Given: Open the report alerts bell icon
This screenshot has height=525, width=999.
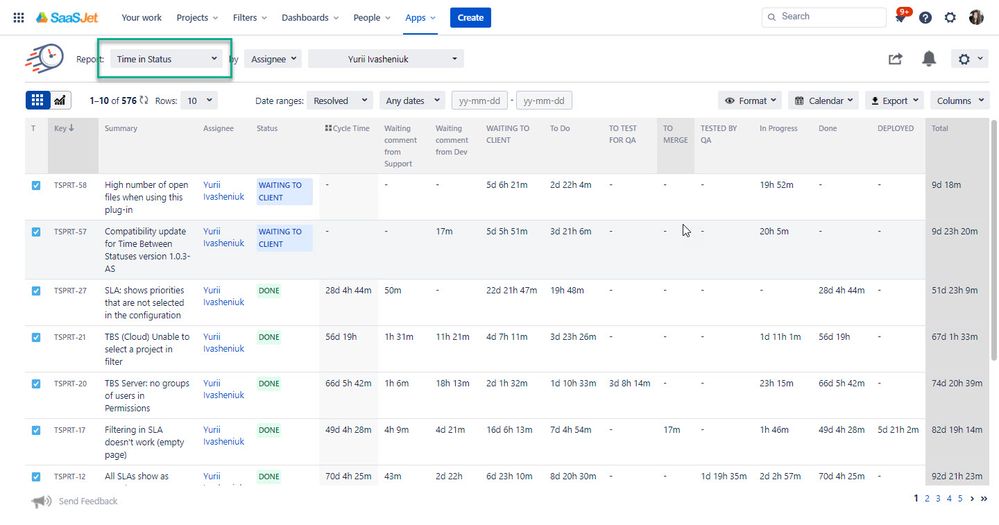Looking at the screenshot, I should [x=929, y=59].
